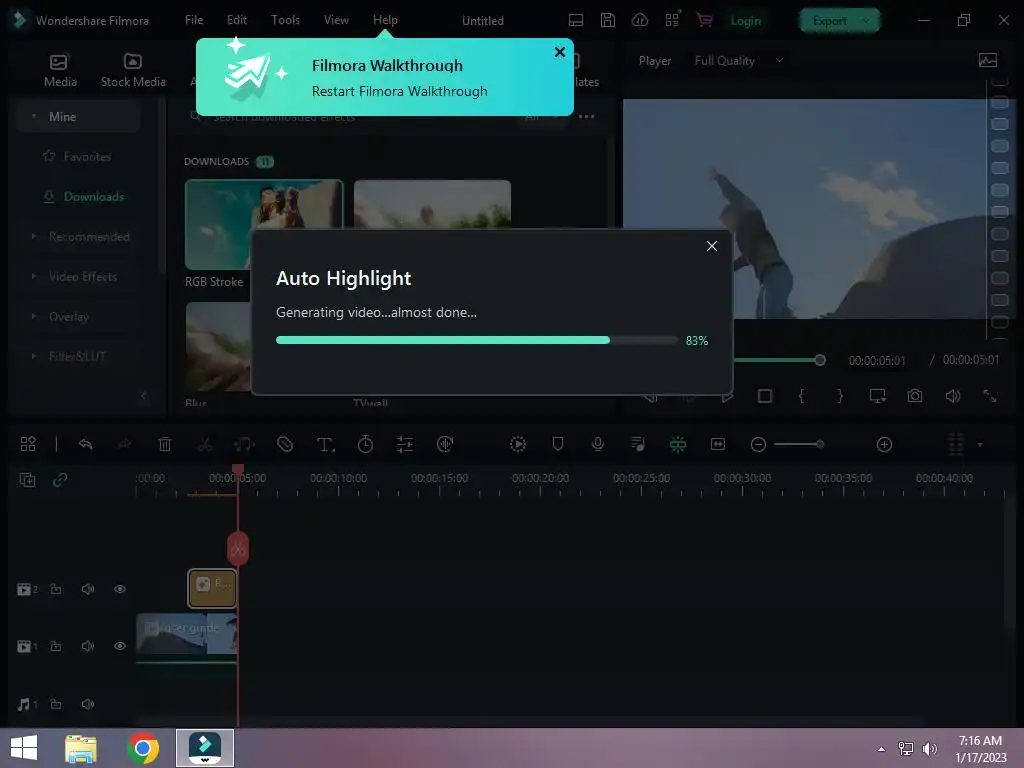This screenshot has height=768, width=1024.
Task: Open the timeline toolbar overflow dropdown arrow
Action: (x=980, y=445)
